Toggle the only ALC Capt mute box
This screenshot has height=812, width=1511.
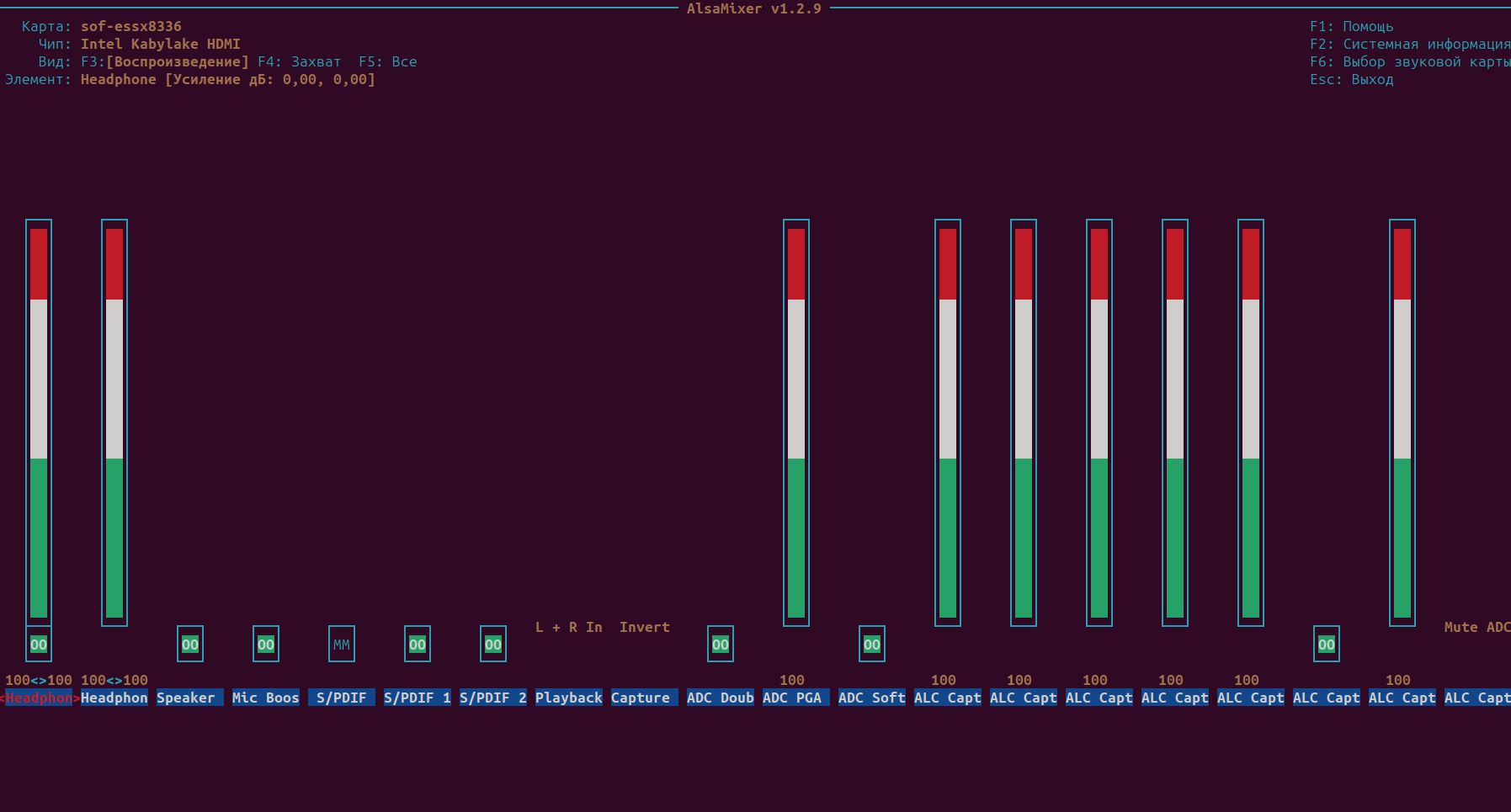point(1327,645)
